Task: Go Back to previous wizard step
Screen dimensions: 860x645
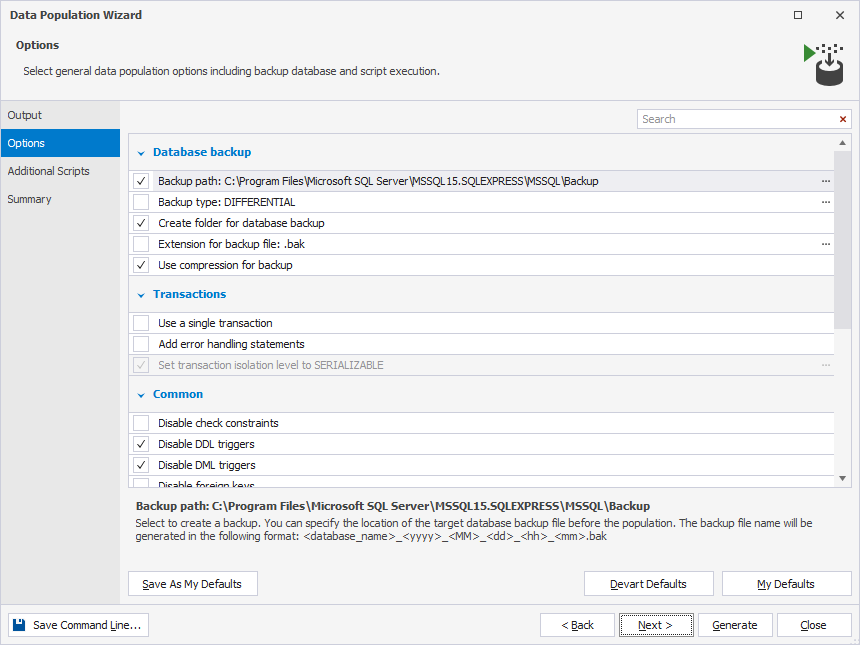Action: (x=577, y=625)
